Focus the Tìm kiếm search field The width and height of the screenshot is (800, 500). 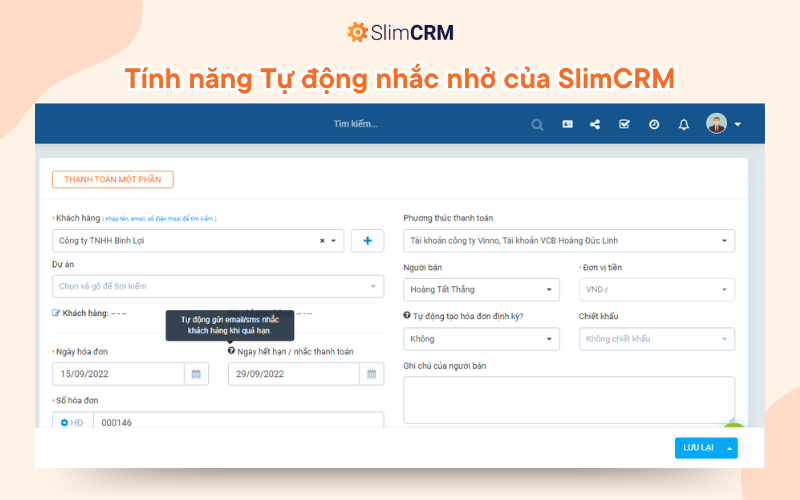(355, 124)
